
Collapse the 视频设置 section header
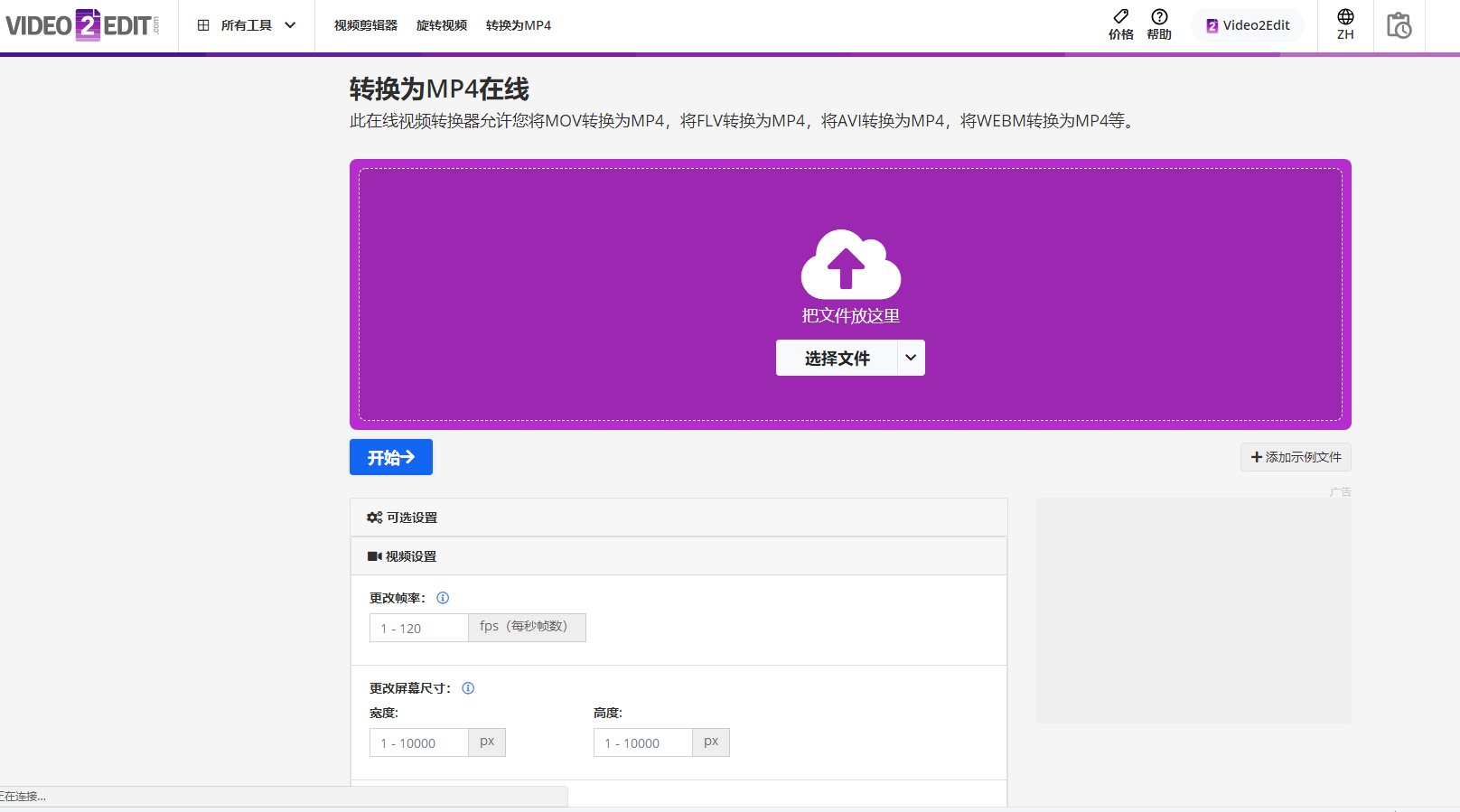pos(679,556)
